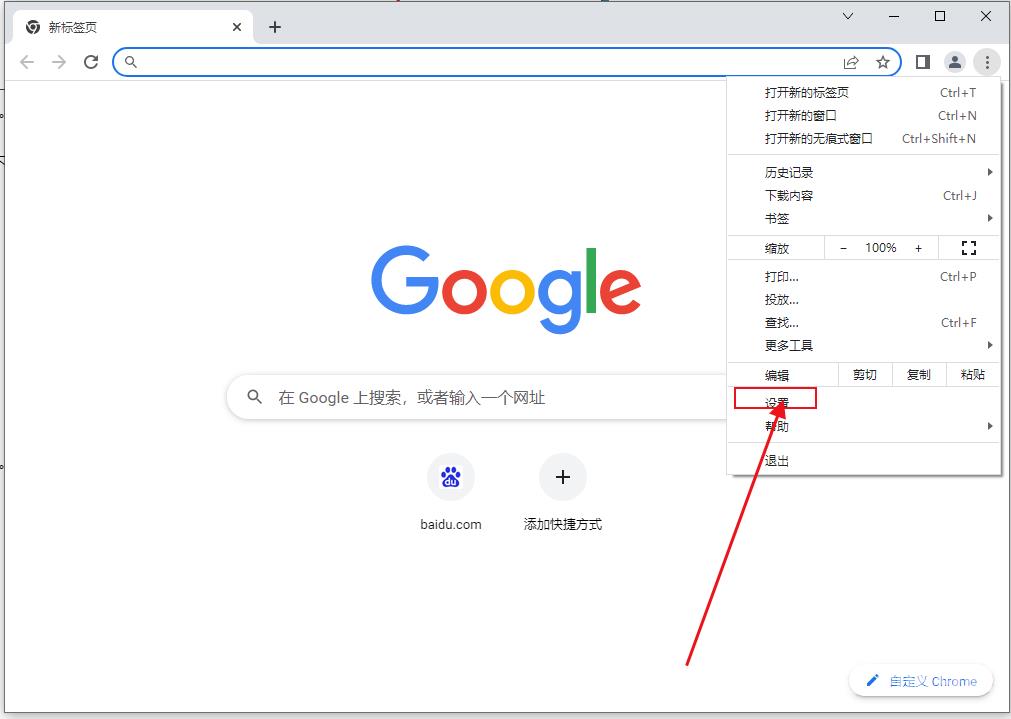1011x719 pixels.
Task: Bookmark this page via the star icon
Action: click(884, 61)
